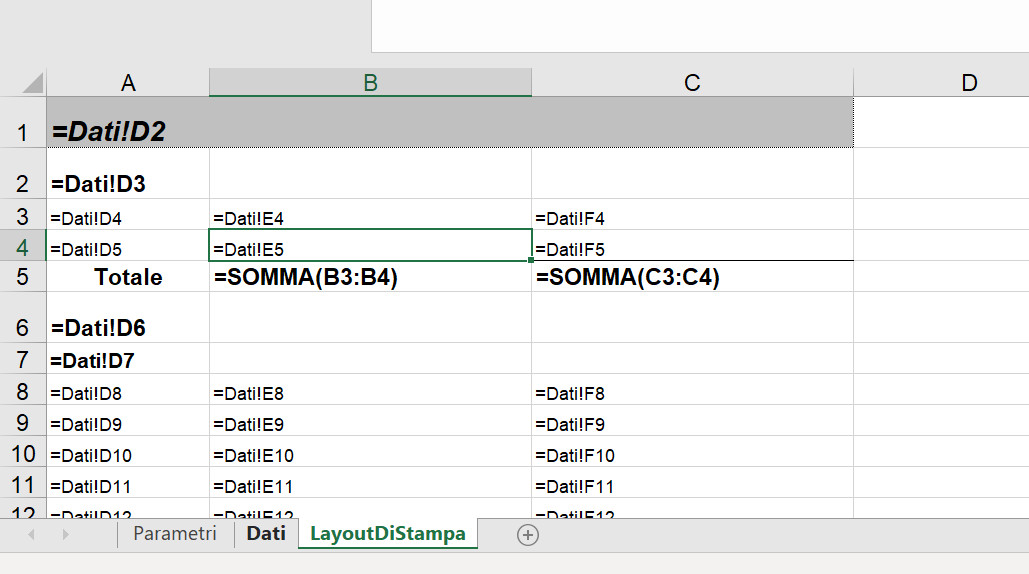Viewport: 1029px width, 574px height.
Task: Select the Totale cell
Action: click(x=128, y=277)
